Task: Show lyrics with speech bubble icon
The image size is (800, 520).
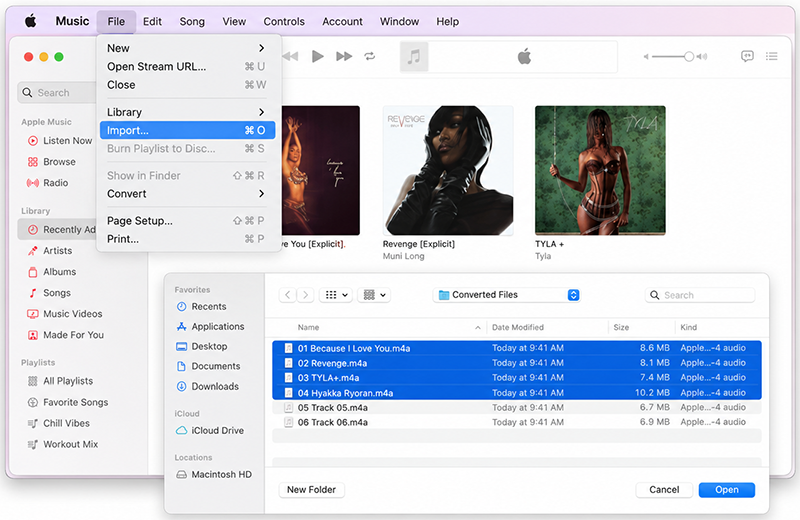Action: [x=747, y=56]
